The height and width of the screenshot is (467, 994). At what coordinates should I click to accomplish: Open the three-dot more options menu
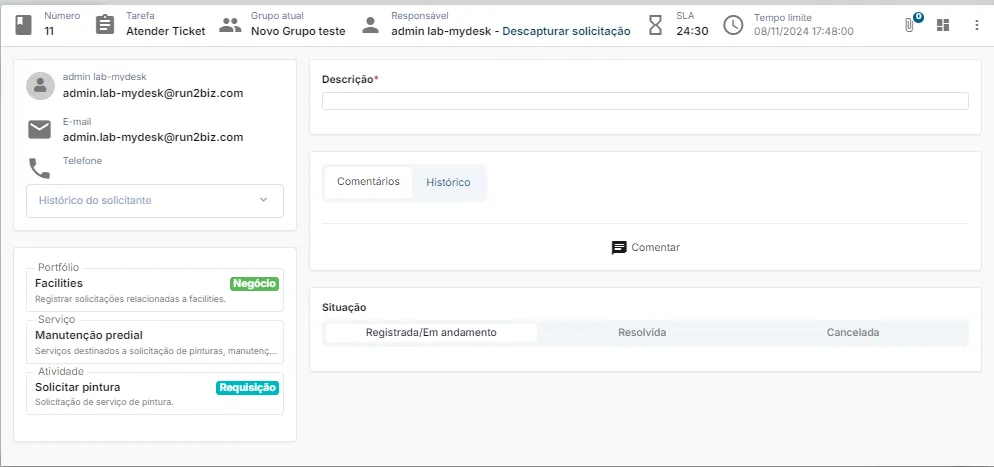pyautogui.click(x=977, y=25)
